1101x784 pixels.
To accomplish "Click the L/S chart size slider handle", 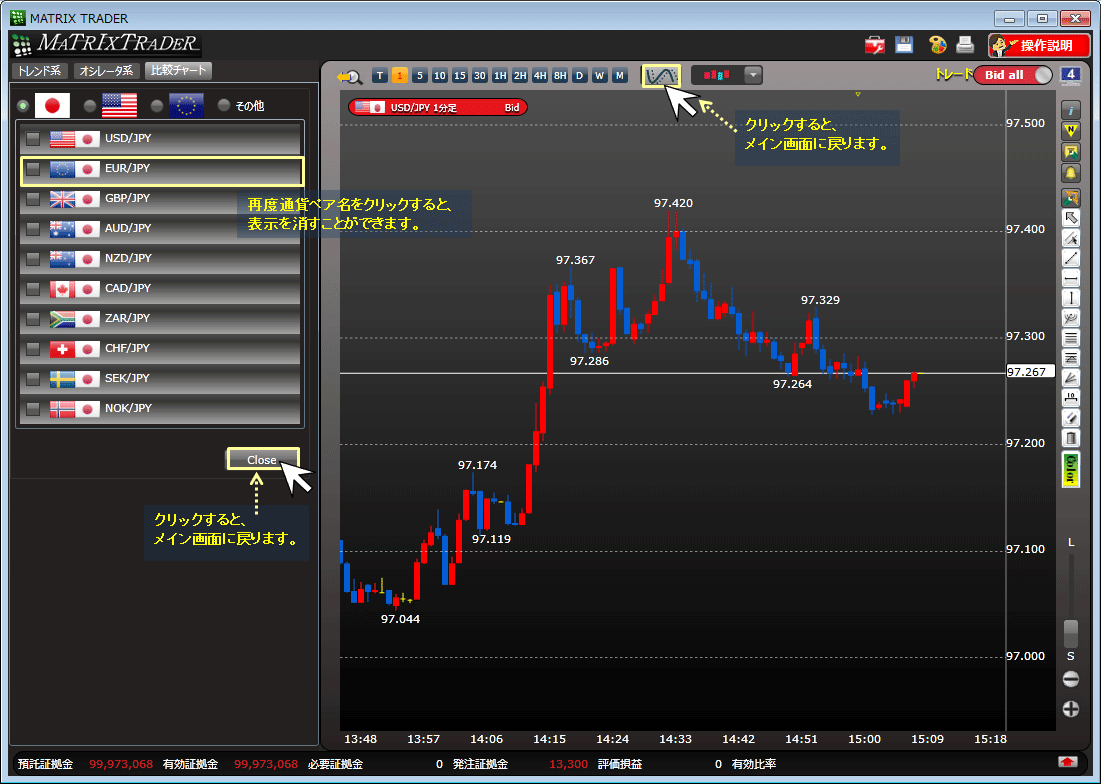I will [x=1071, y=633].
